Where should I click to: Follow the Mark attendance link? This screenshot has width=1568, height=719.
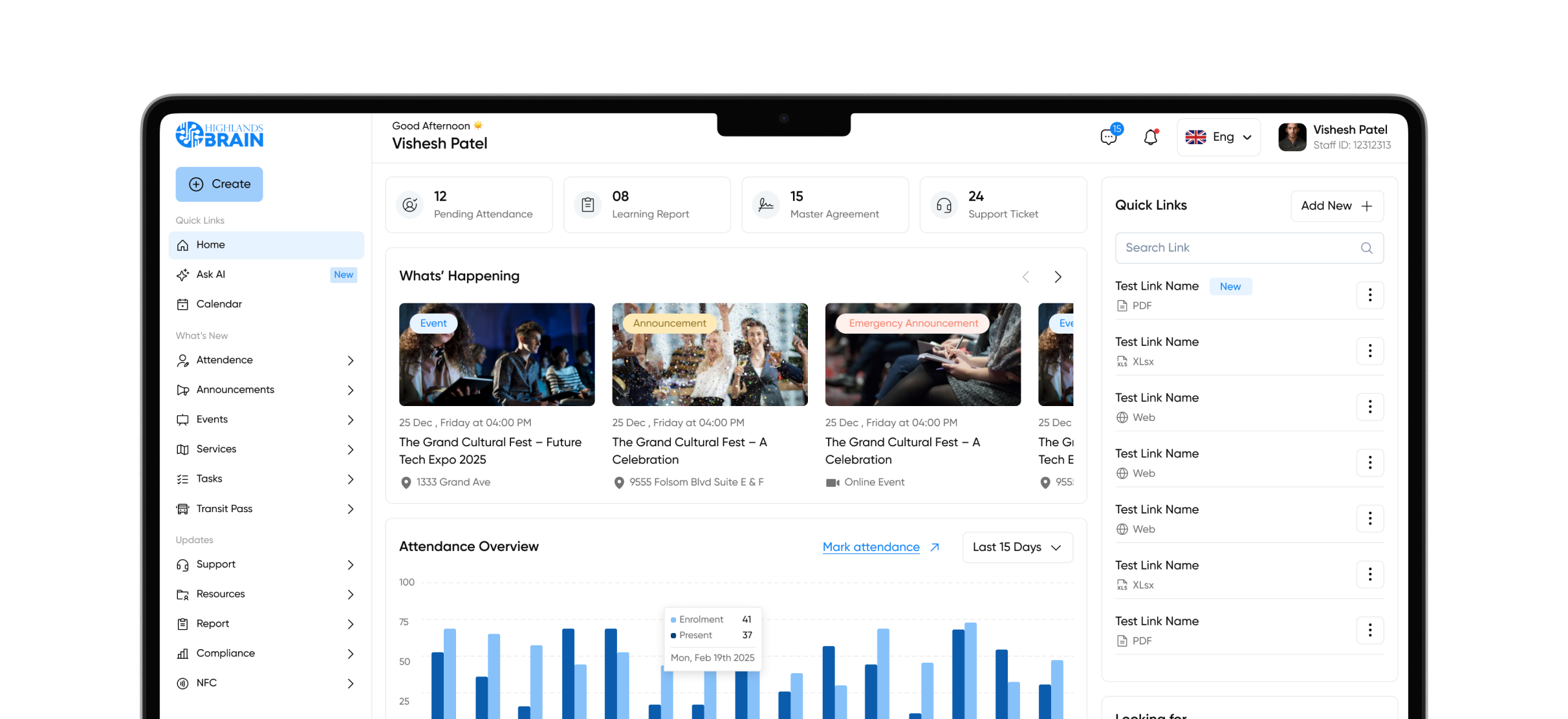coord(871,547)
